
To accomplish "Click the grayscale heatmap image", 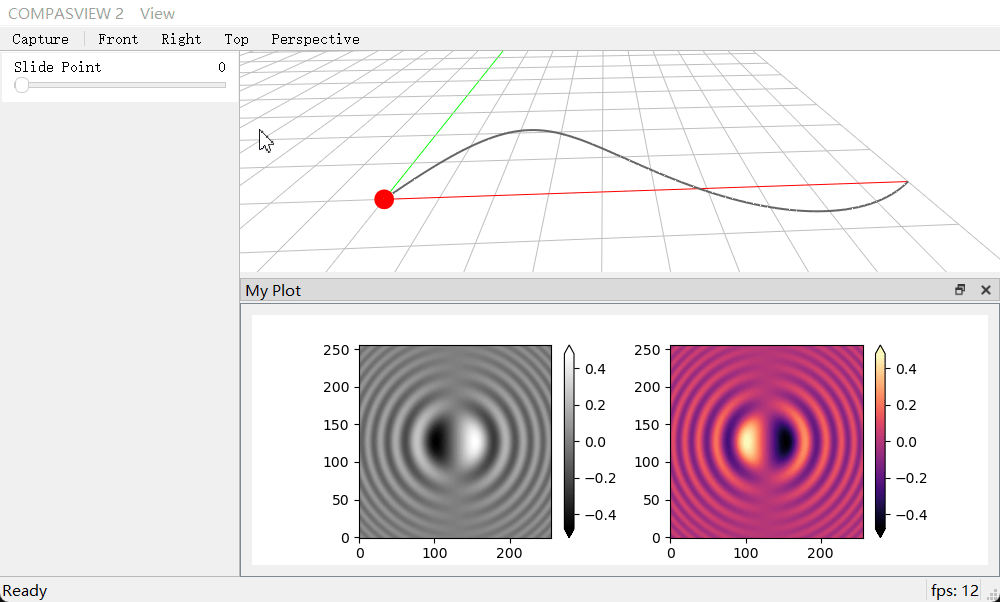I will tap(455, 440).
